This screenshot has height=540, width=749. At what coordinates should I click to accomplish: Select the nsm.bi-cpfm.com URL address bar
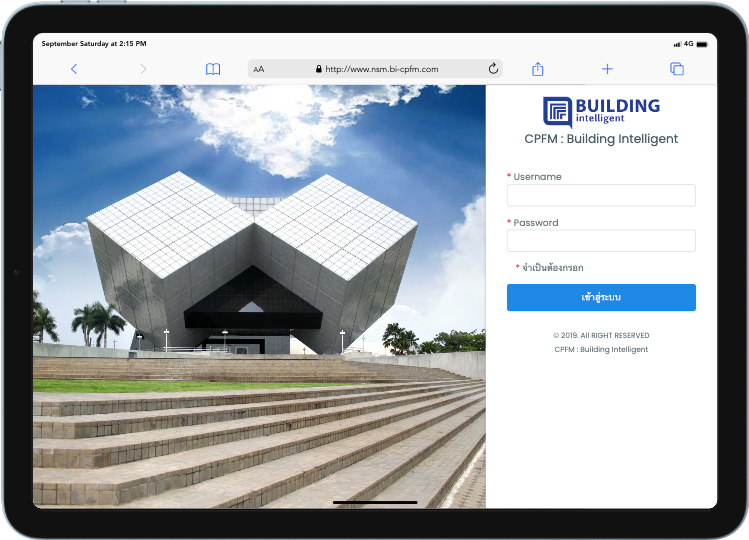[x=382, y=70]
